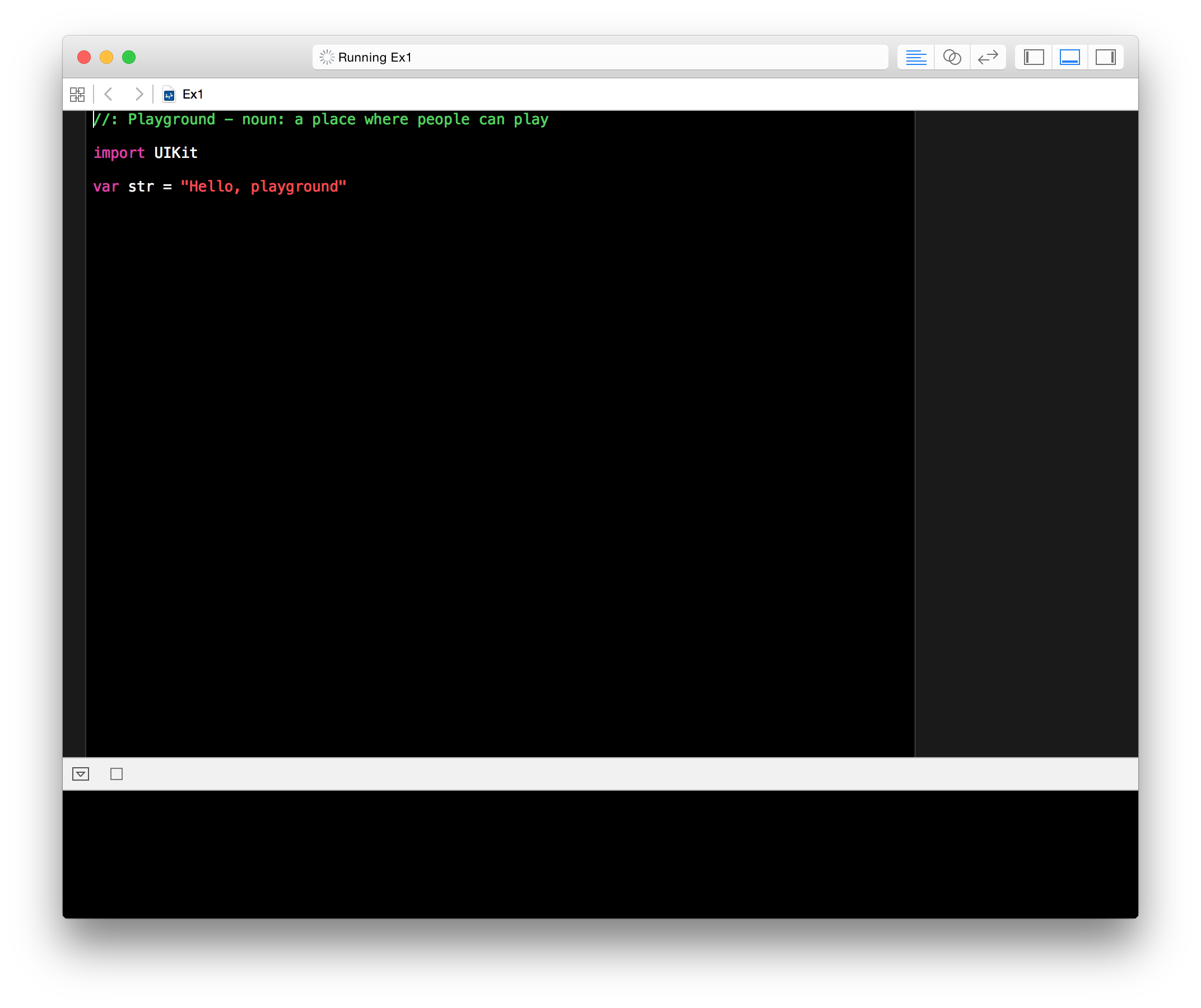Hide the bottom debug area

pos(1069,57)
